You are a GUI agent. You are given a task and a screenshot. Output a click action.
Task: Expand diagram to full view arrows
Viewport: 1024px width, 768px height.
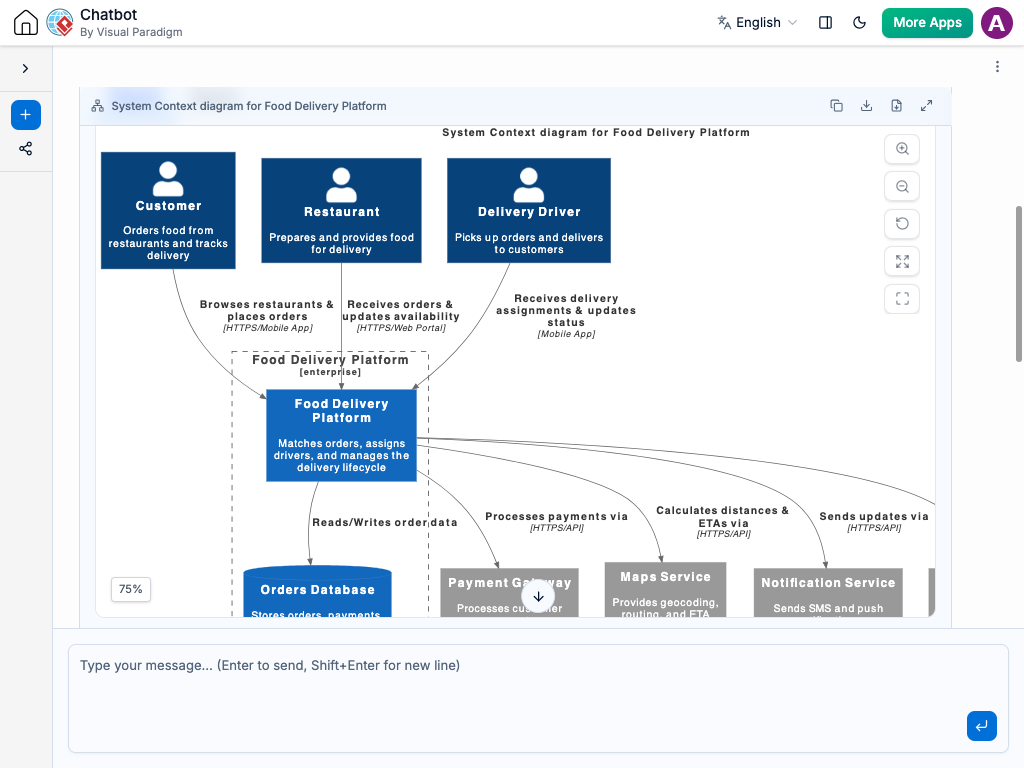pyautogui.click(x=927, y=106)
